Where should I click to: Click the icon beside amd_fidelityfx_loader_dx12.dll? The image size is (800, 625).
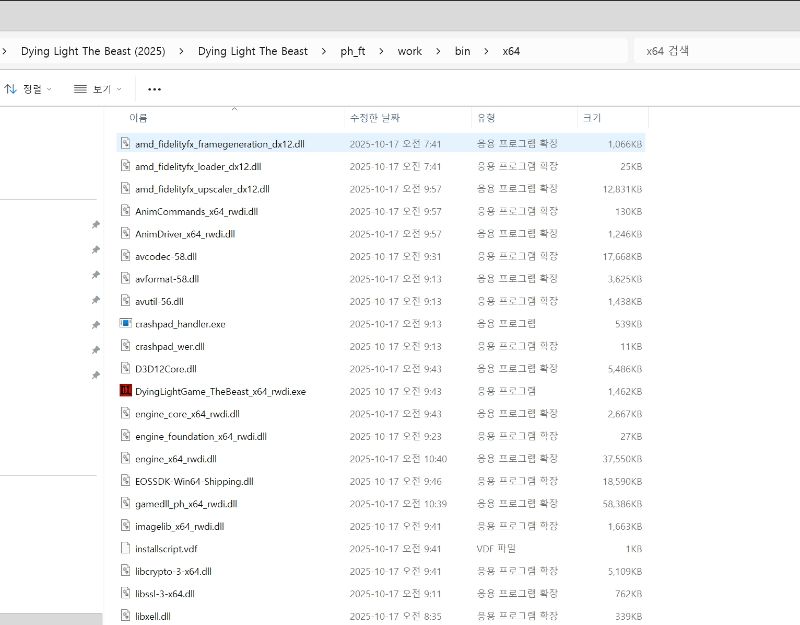tap(126, 166)
